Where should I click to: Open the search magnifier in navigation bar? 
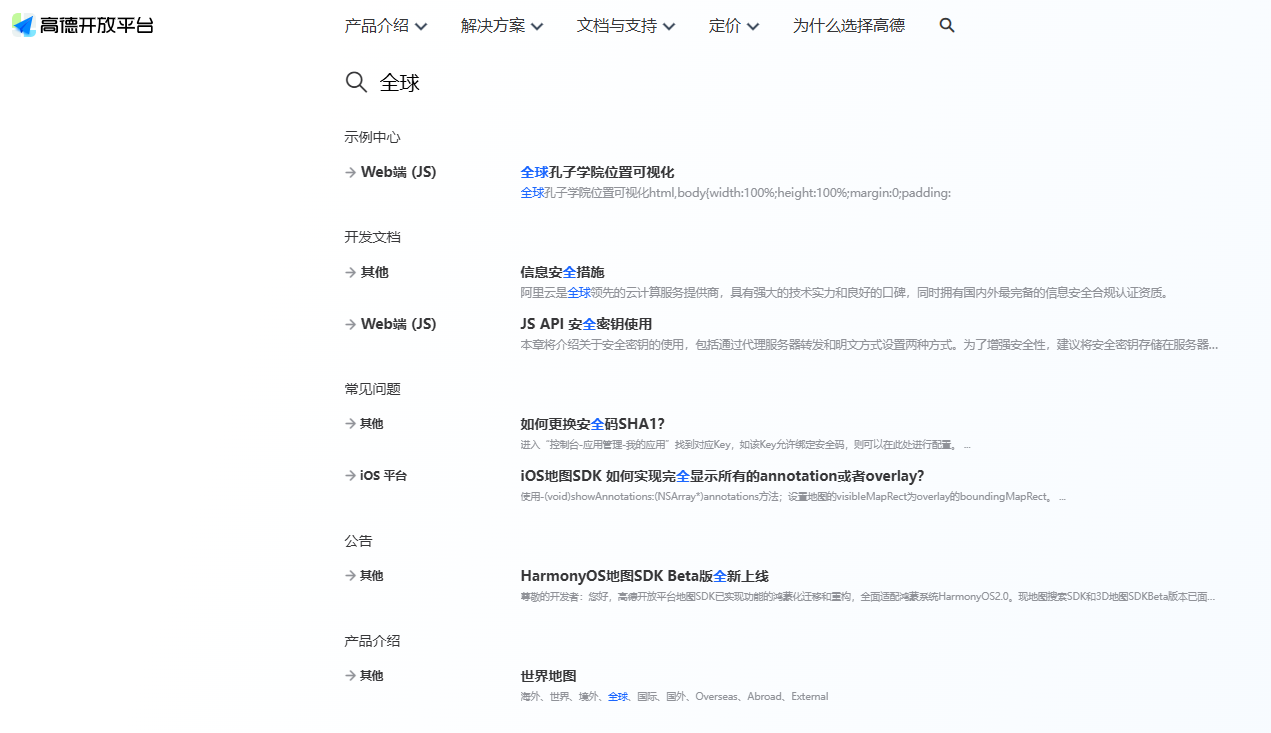[x=947, y=26]
